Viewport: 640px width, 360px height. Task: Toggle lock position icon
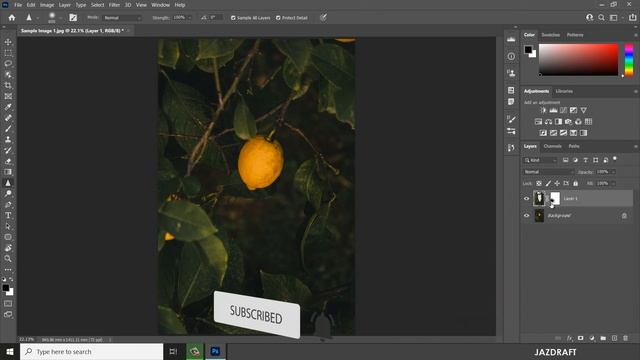coord(557,184)
